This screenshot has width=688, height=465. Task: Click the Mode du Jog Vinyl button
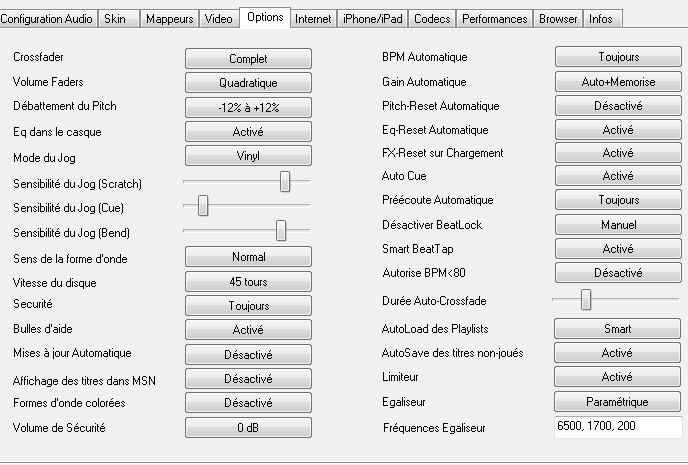248,155
